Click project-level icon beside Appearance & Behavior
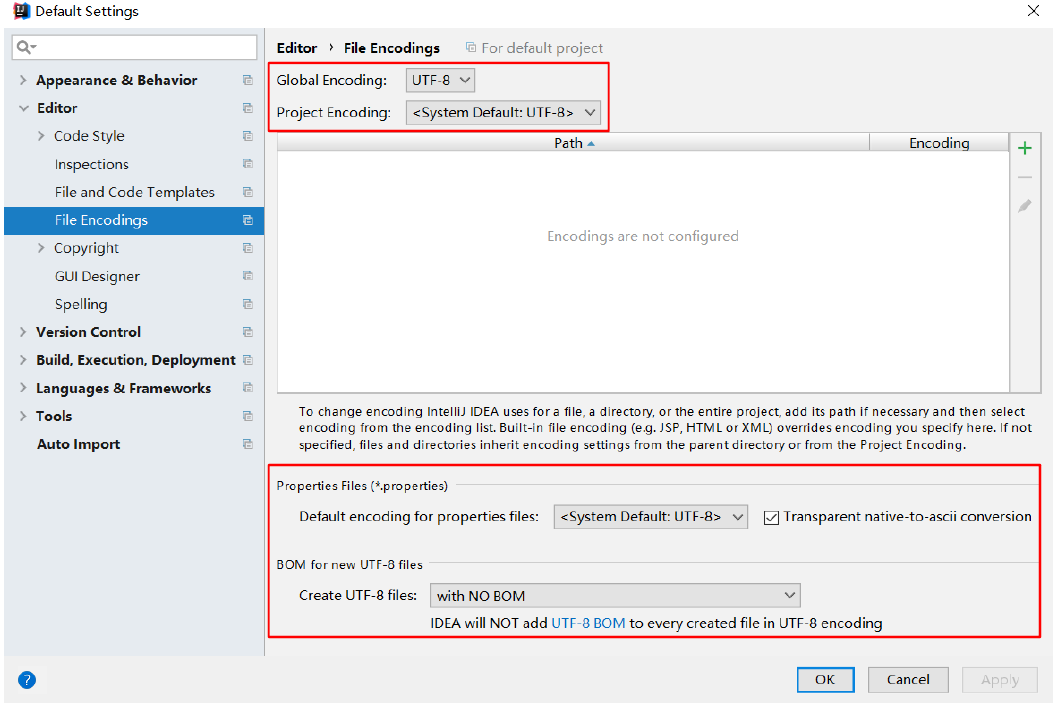The width and height of the screenshot is (1055, 706). pos(248,80)
